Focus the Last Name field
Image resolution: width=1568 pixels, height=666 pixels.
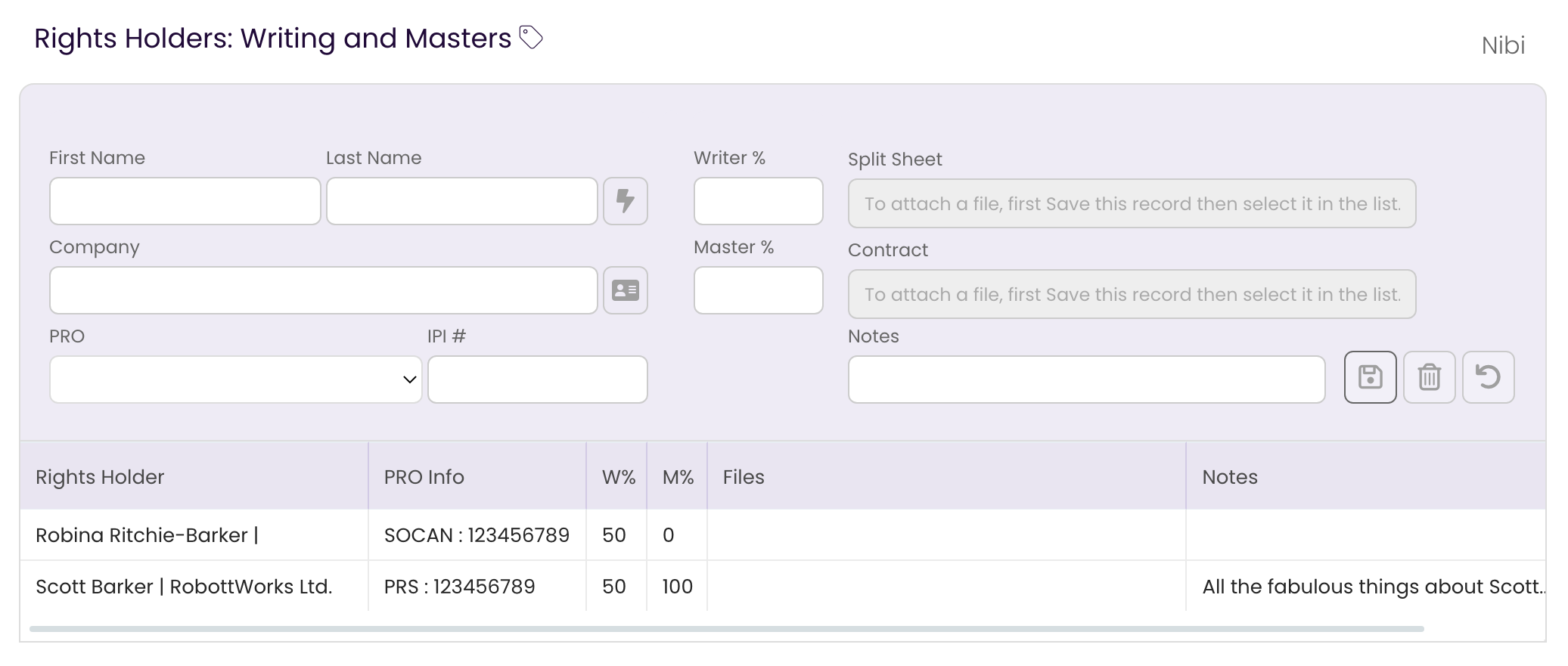pyautogui.click(x=462, y=201)
